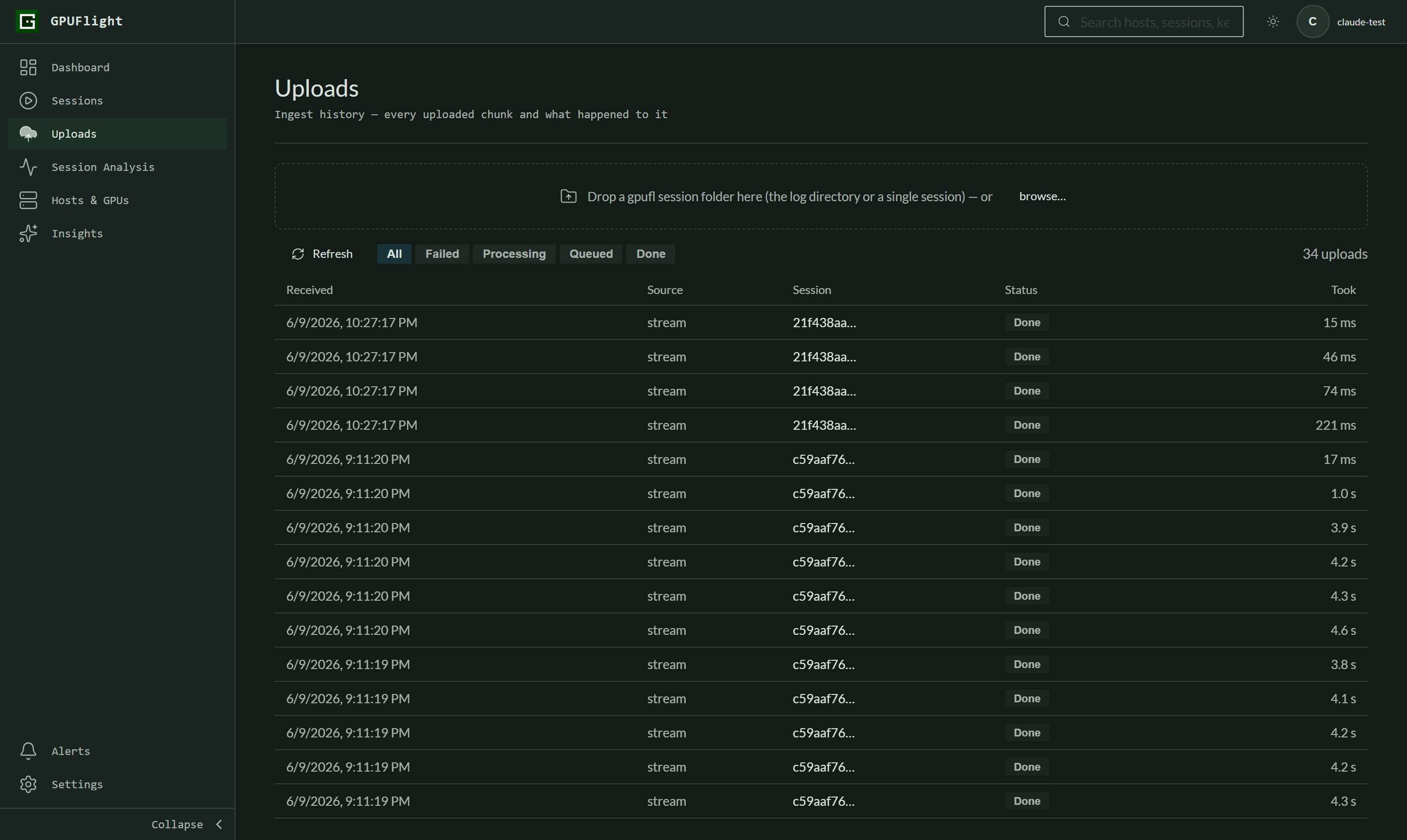
Task: Collapse the sidebar with the chevron
Action: pos(219,825)
